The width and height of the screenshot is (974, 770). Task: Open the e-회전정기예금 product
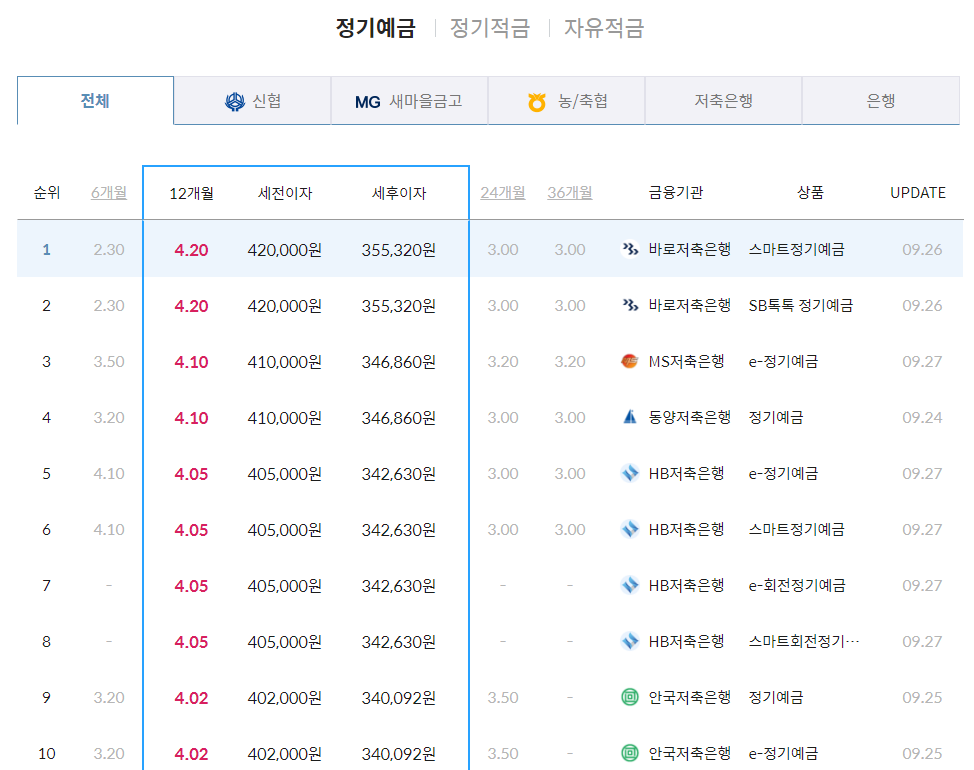pyautogui.click(x=797, y=585)
